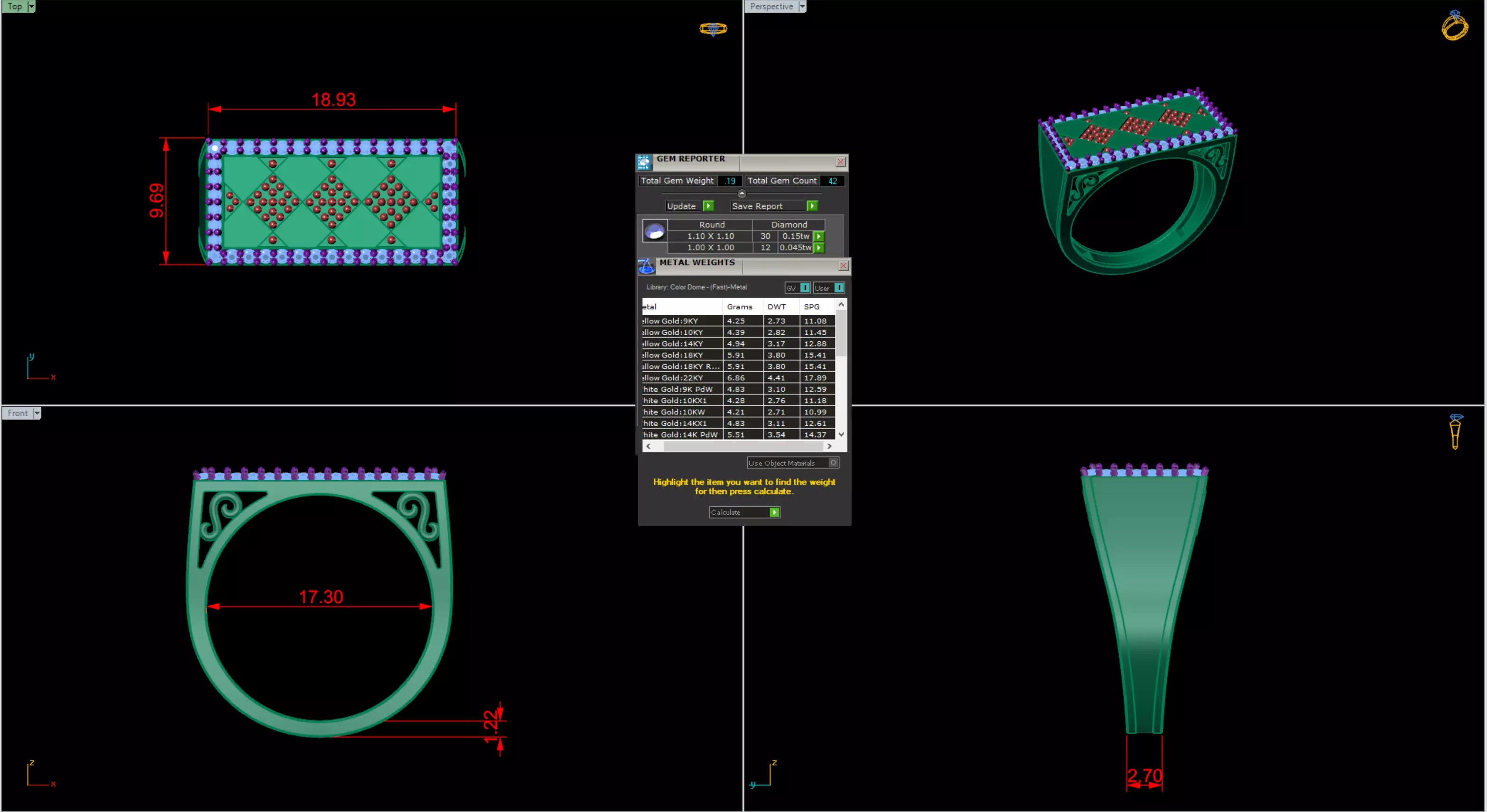
Task: Collapse Gem Reporter with up-arrow handle
Action: (742, 193)
